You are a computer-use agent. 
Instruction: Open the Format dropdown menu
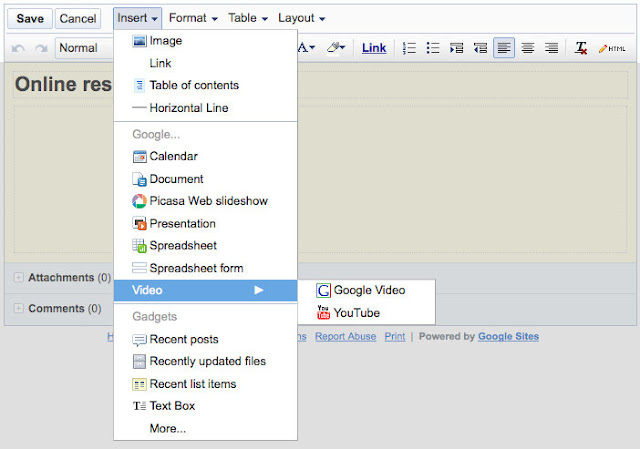pos(193,18)
